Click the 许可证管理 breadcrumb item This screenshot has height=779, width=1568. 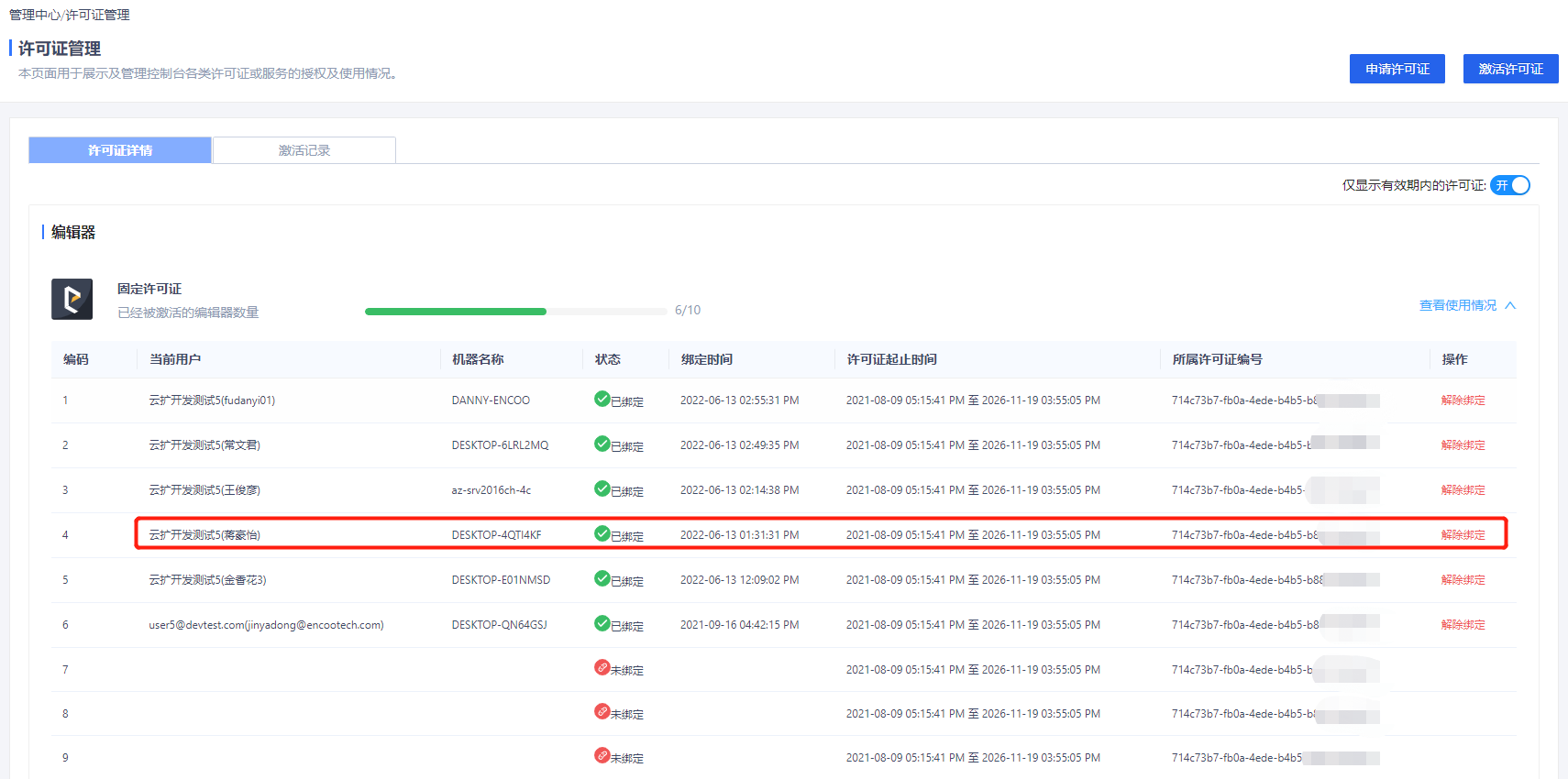pyautogui.click(x=97, y=15)
